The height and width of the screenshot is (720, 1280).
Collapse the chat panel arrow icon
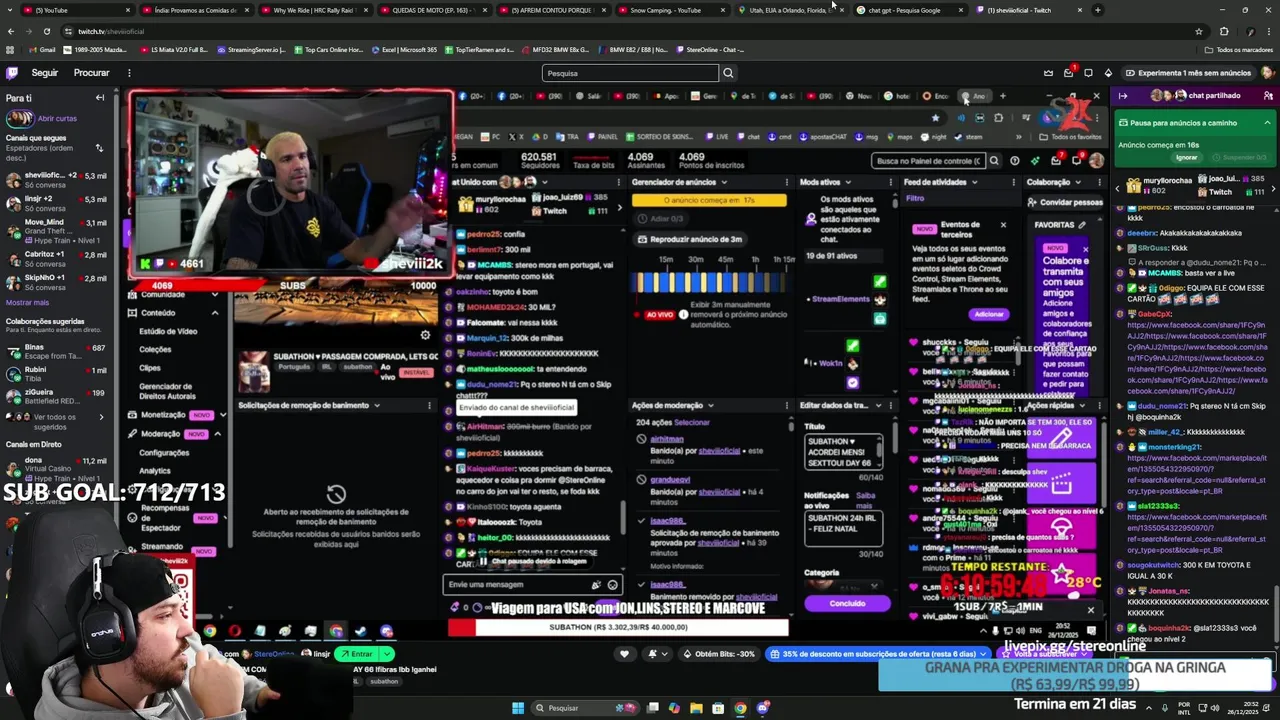(1123, 96)
